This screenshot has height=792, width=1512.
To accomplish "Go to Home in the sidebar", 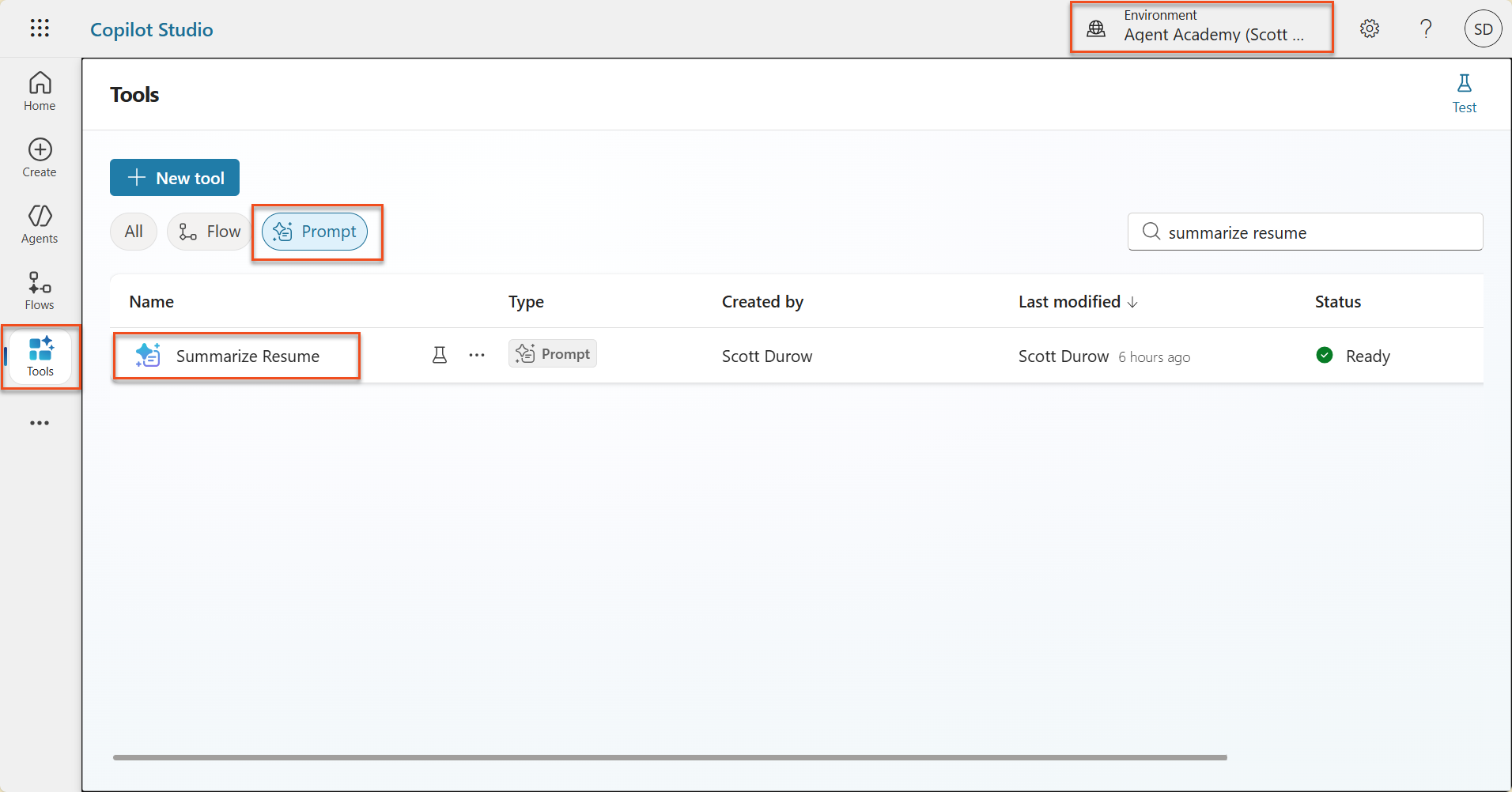I will click(40, 92).
